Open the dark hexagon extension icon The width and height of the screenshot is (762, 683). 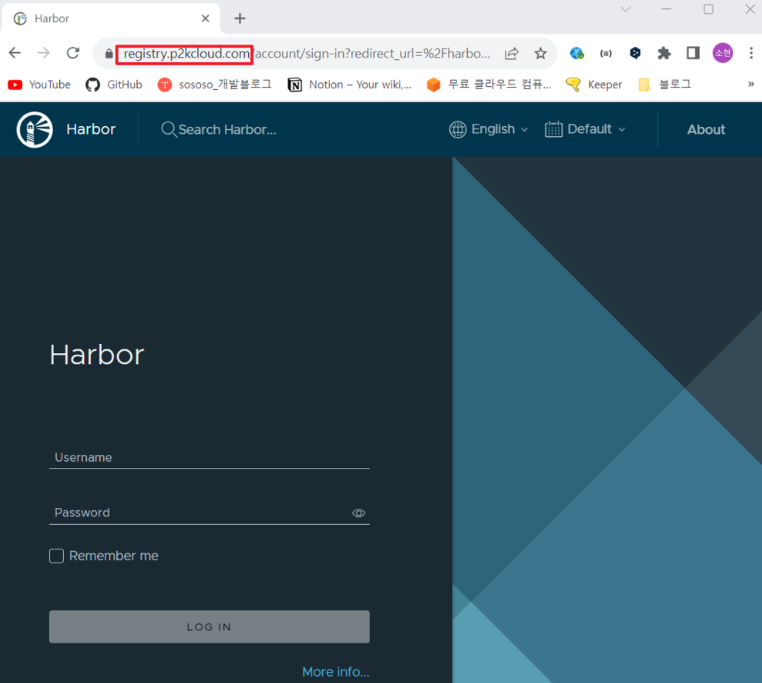[x=635, y=53]
